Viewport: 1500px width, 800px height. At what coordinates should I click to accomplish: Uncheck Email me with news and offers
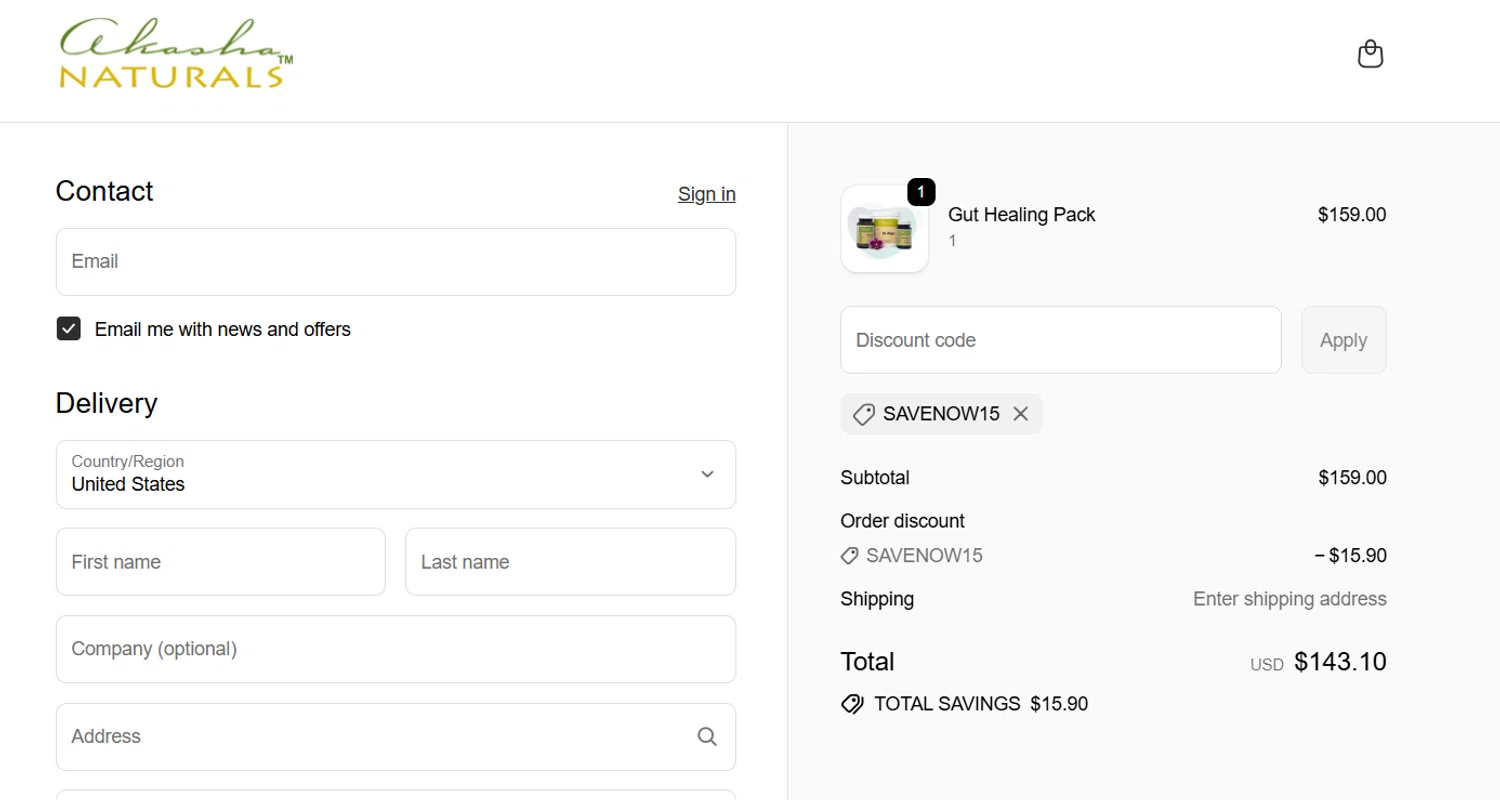click(68, 329)
